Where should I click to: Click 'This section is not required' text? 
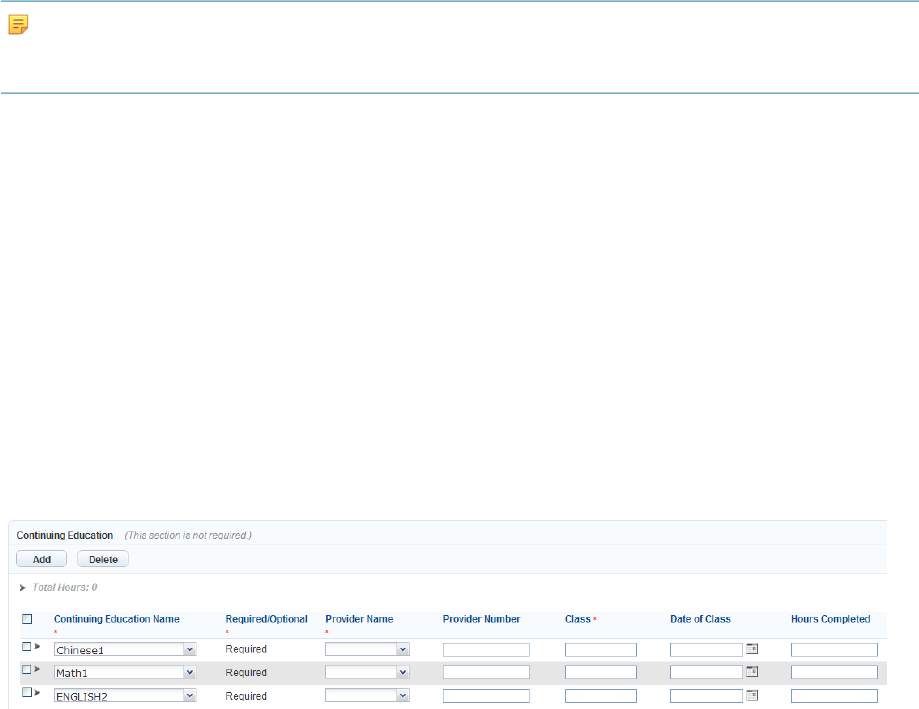pos(188,535)
